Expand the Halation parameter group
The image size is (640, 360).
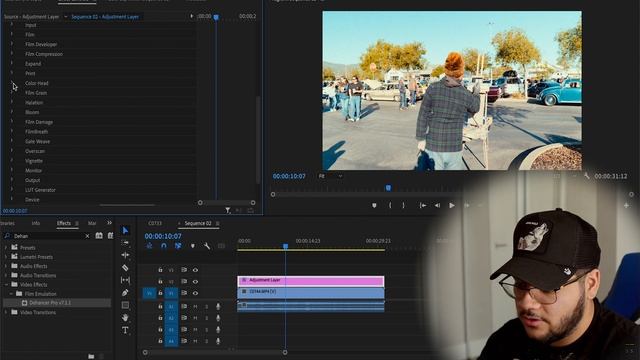click(11, 102)
